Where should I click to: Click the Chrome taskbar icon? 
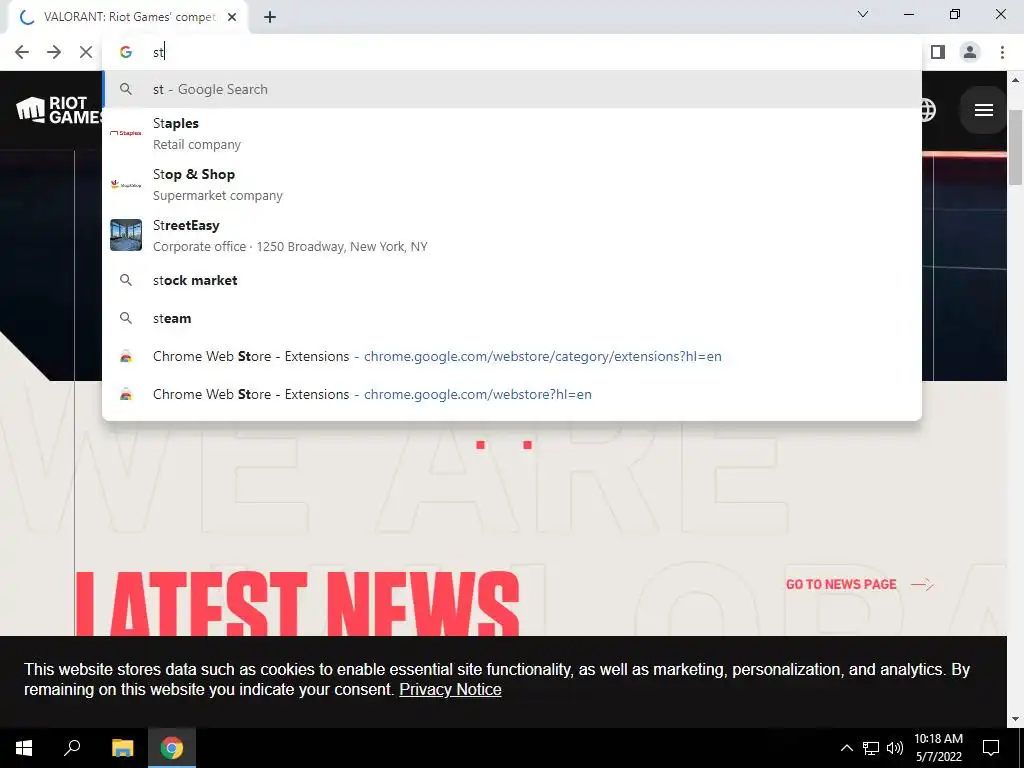click(172, 748)
